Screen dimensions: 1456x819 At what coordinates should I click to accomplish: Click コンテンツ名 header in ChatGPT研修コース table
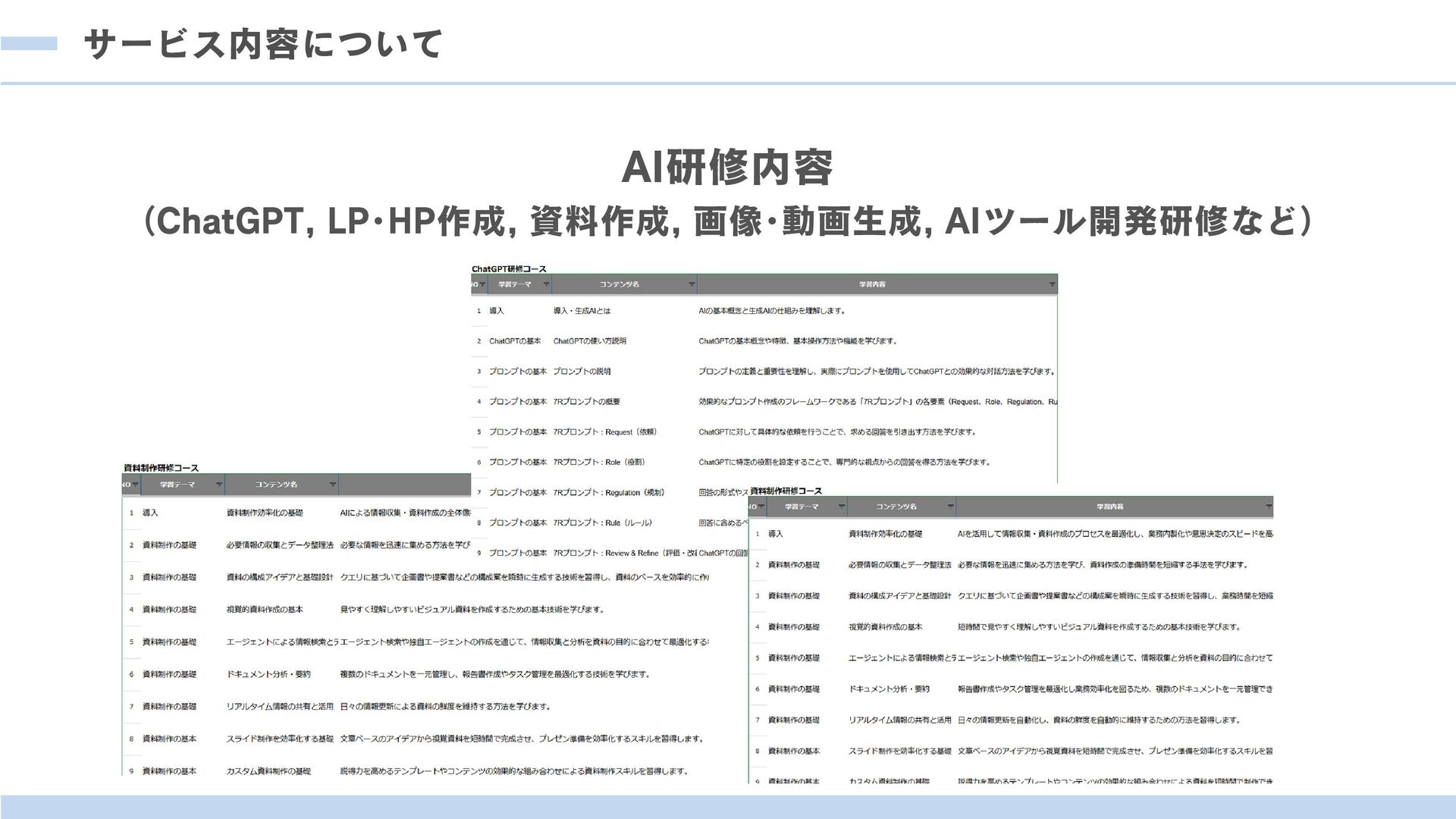tap(620, 285)
